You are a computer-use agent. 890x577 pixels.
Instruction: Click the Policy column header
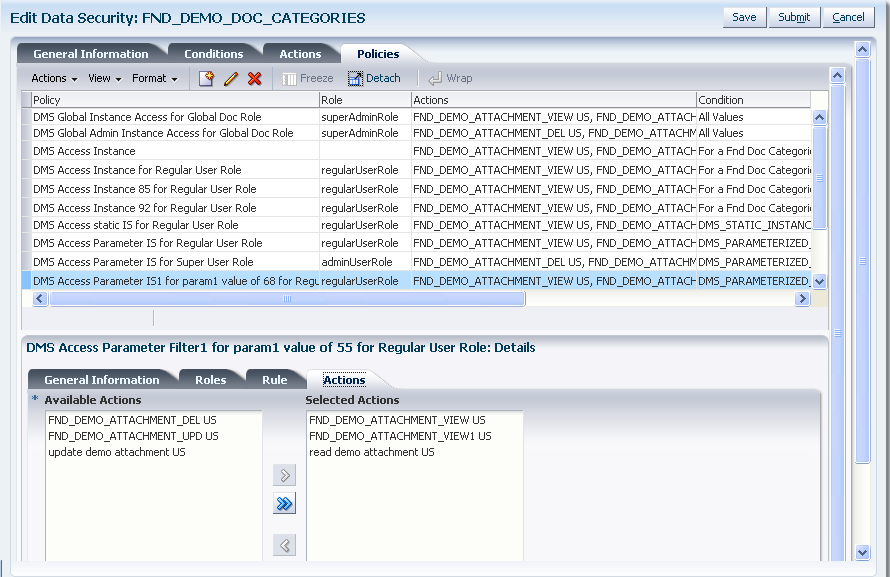[x=175, y=100]
